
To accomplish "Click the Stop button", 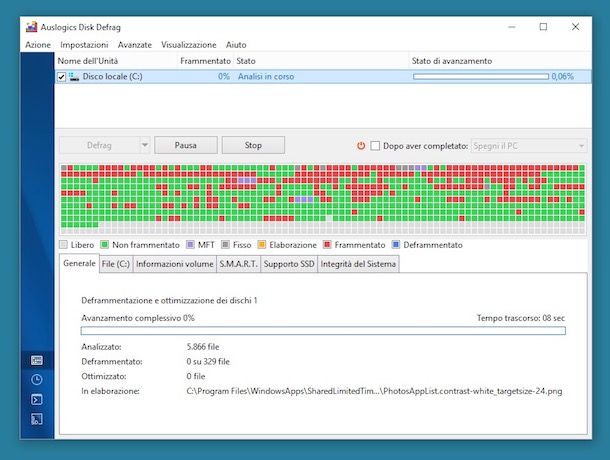I will click(253, 145).
